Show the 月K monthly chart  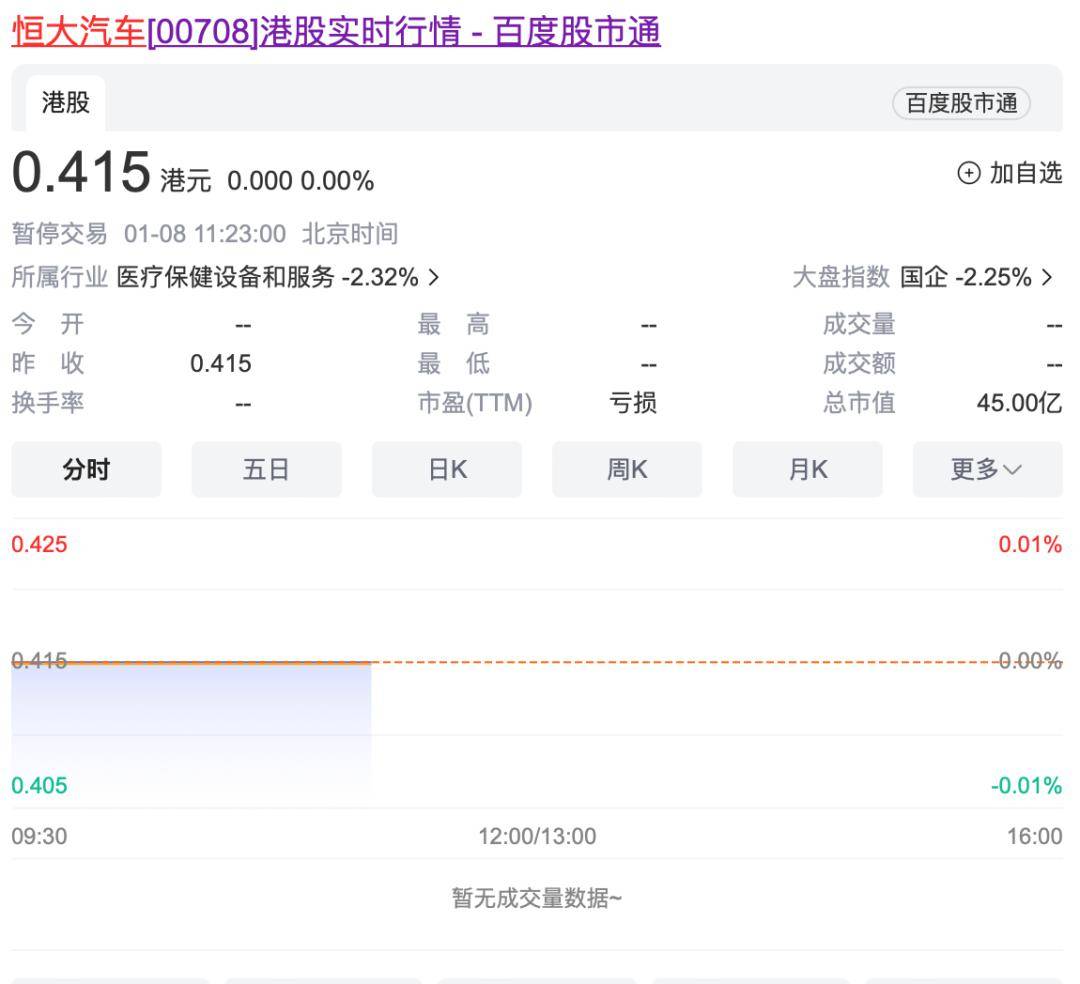click(x=807, y=469)
